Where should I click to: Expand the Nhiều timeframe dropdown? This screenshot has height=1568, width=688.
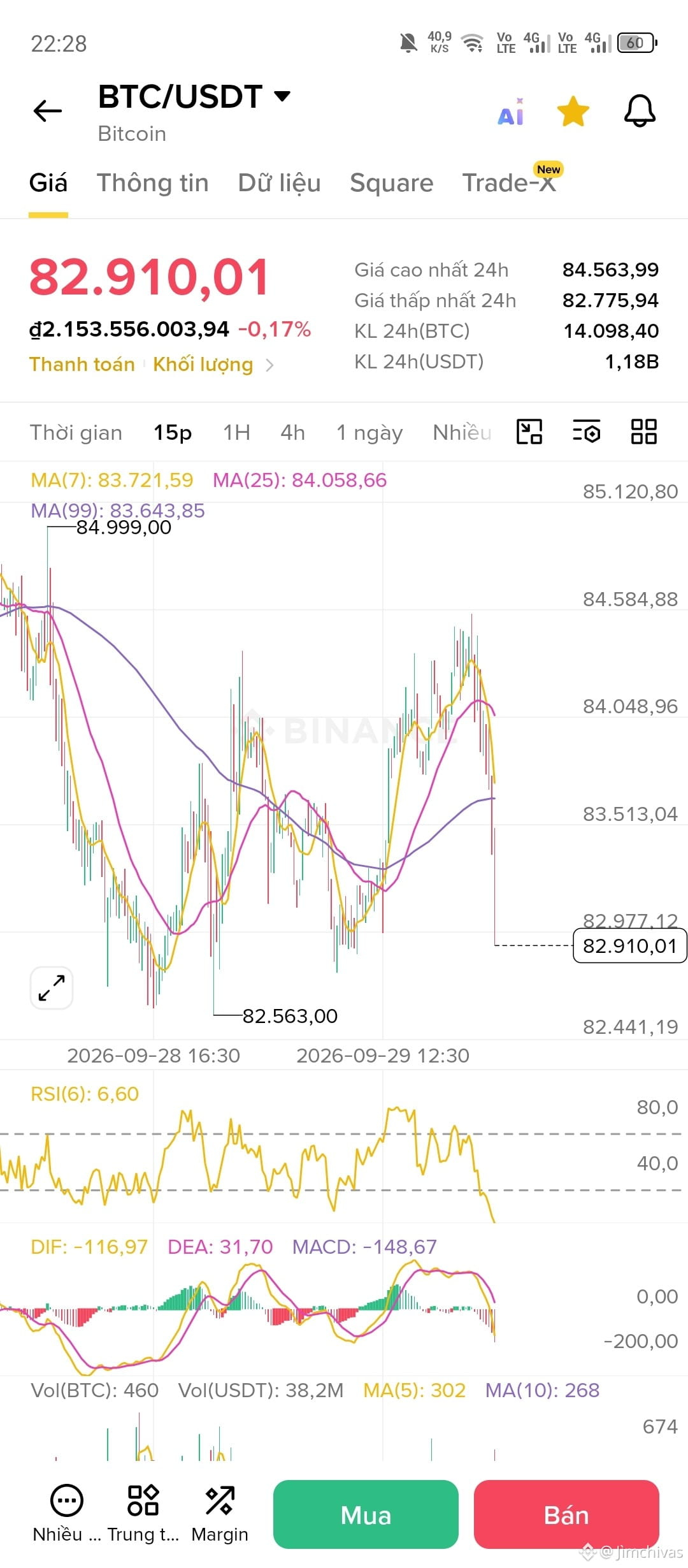point(462,432)
